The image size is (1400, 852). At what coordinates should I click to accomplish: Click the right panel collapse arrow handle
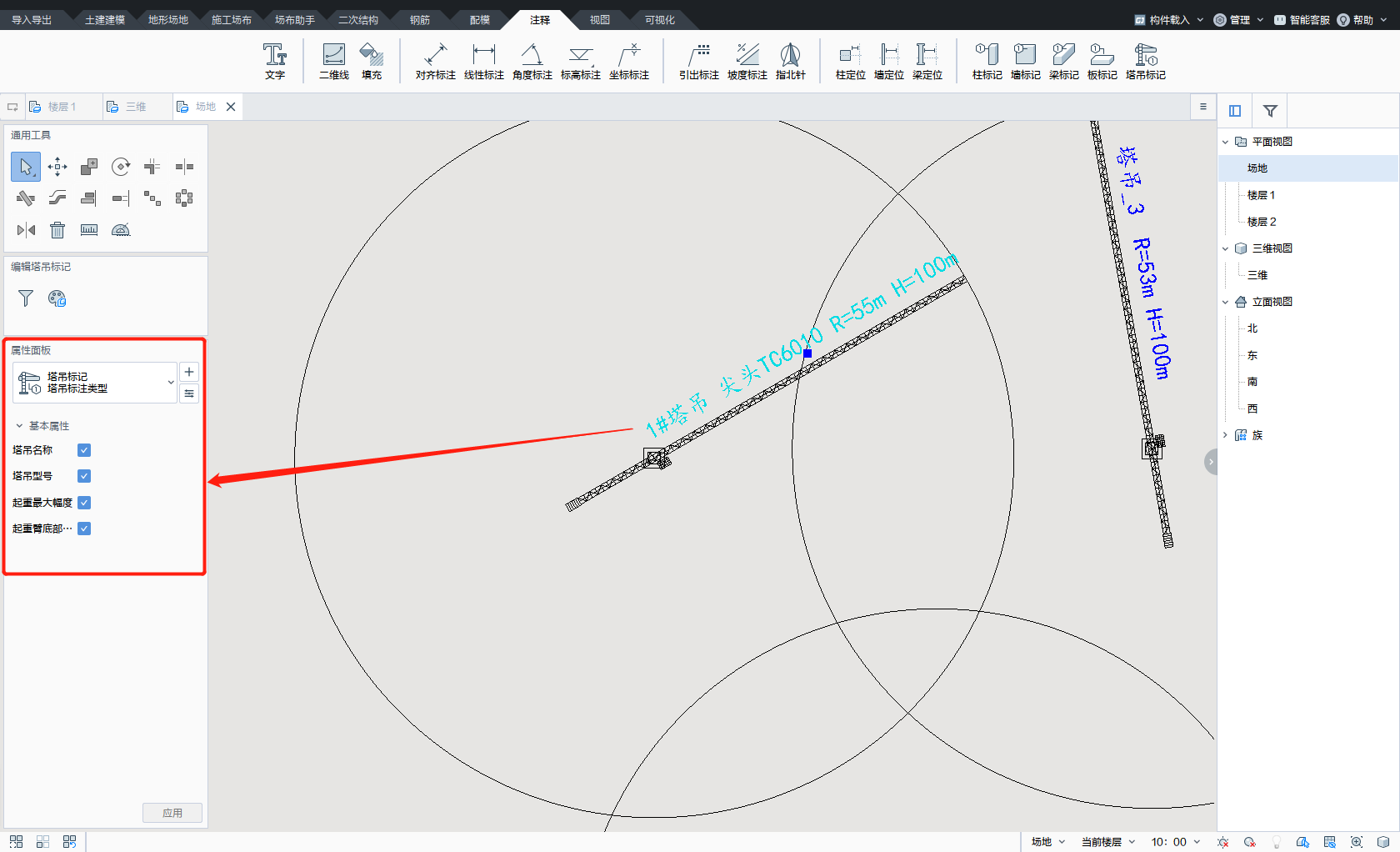[x=1211, y=461]
